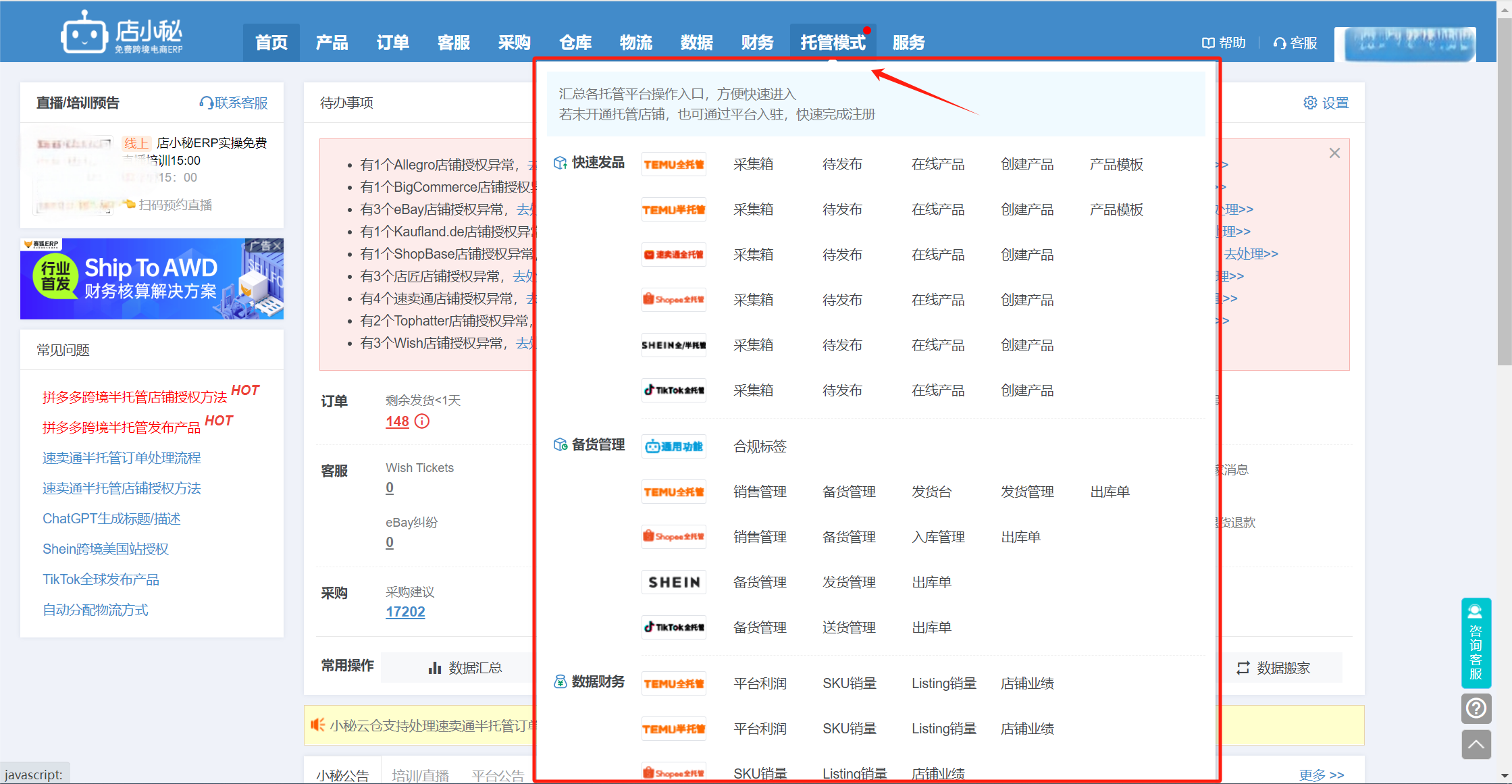Click the 速卖通全托管 logo in 快速发品
Image resolution: width=1512 pixels, height=784 pixels.
[674, 255]
